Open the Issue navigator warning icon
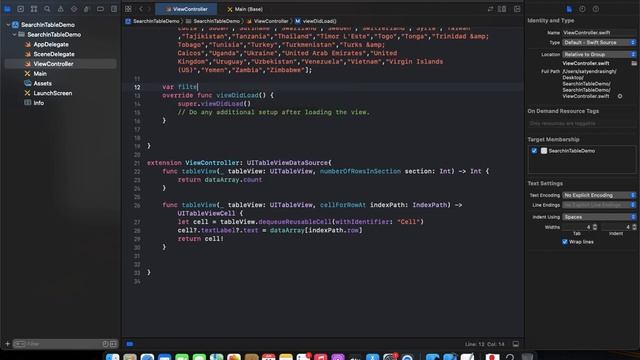The image size is (640, 360). point(60,9)
